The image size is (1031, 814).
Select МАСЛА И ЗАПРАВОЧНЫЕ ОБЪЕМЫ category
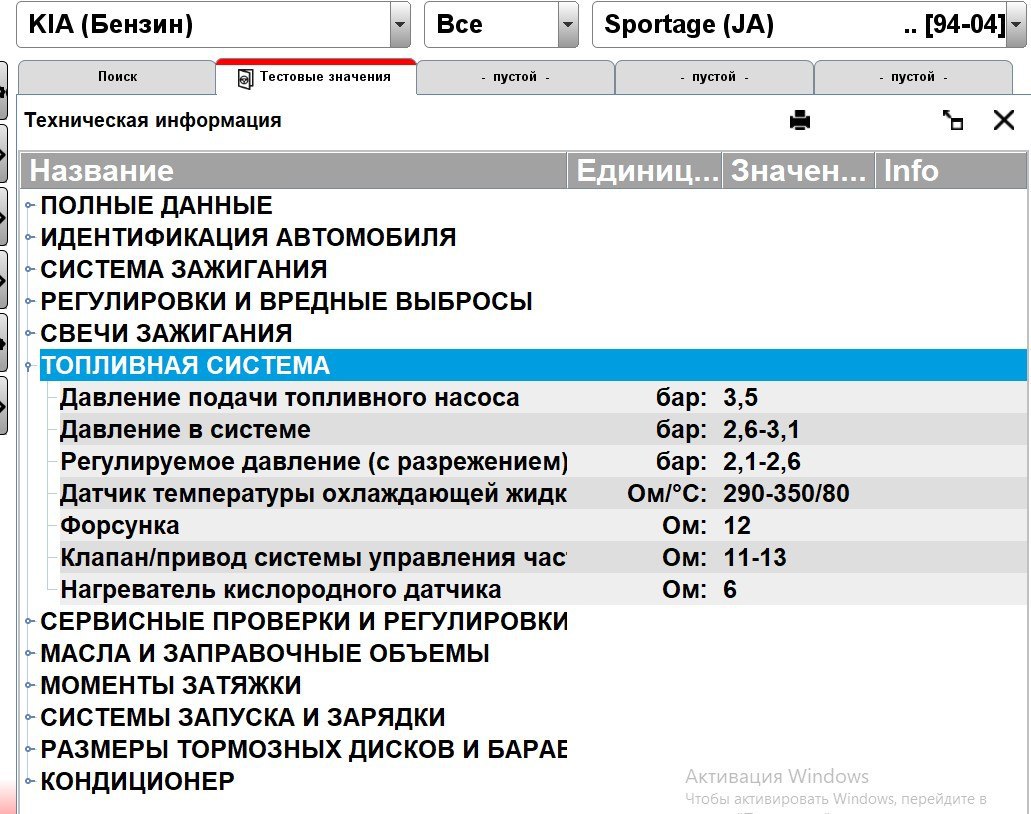[x=264, y=654]
